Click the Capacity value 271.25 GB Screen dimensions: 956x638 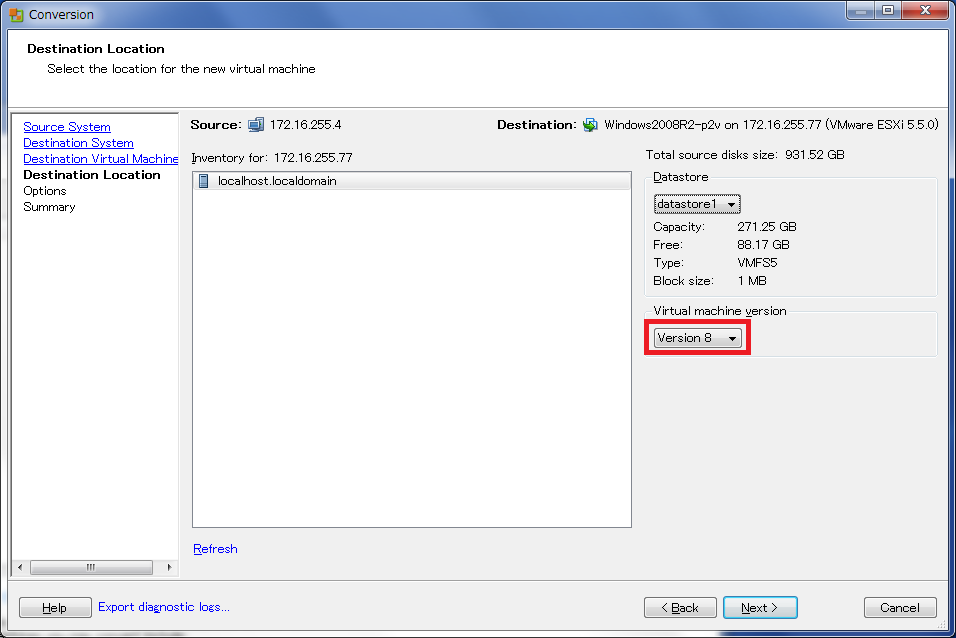coord(767,227)
